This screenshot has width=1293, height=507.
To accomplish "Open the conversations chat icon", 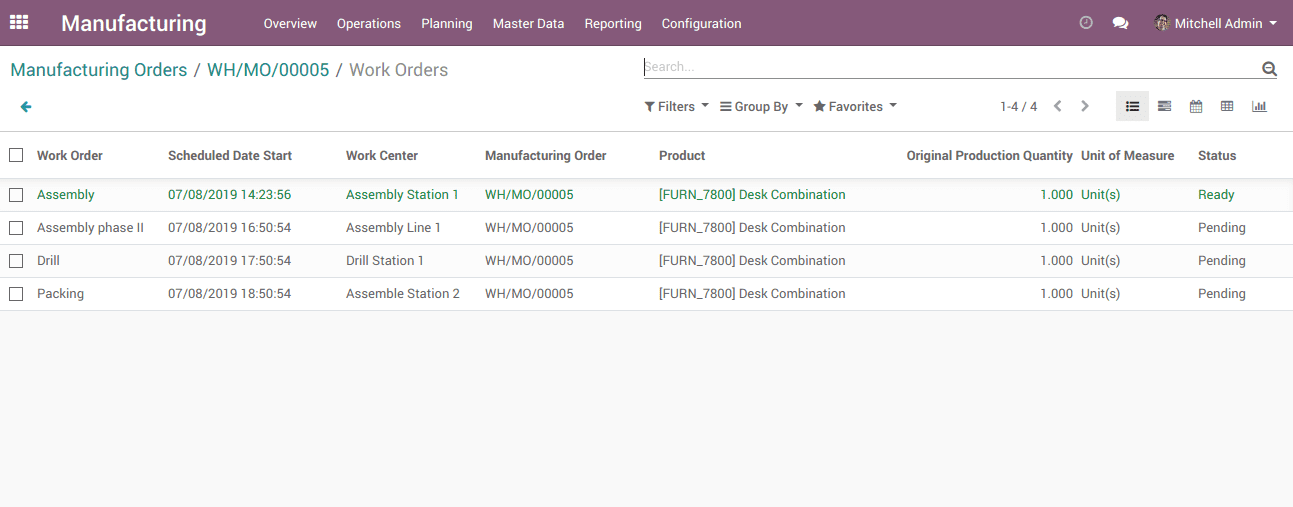I will point(1121,23).
